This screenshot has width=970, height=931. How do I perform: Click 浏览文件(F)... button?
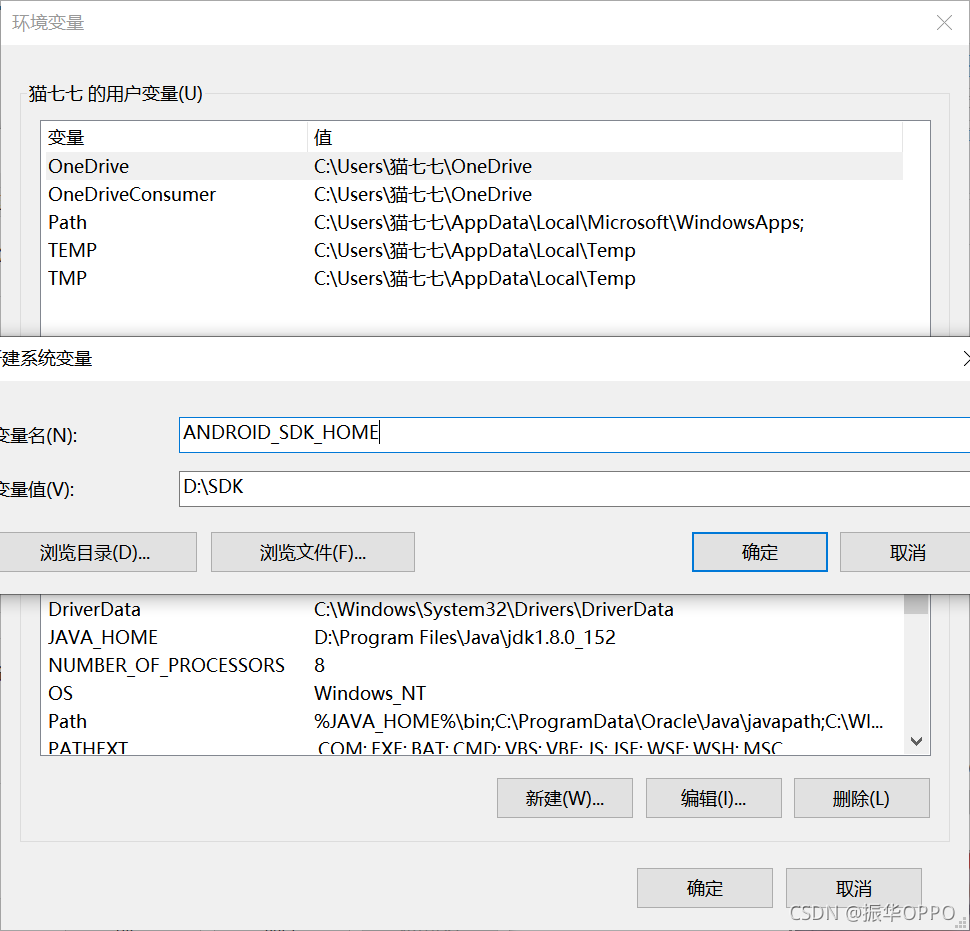(312, 552)
